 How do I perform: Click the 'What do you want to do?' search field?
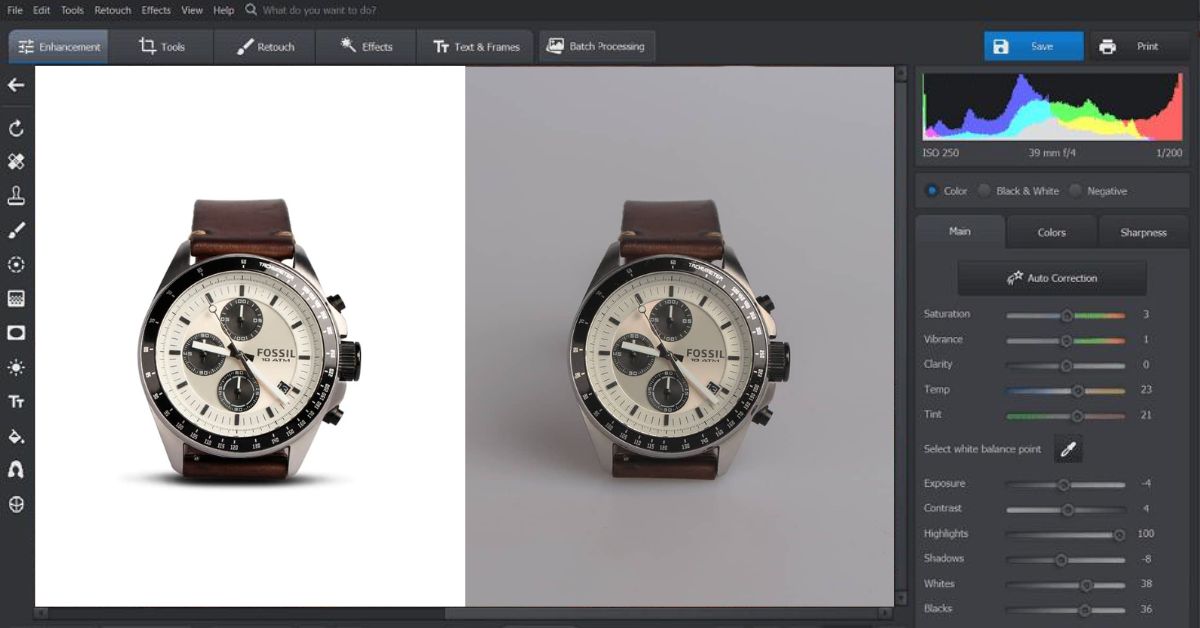(x=319, y=10)
